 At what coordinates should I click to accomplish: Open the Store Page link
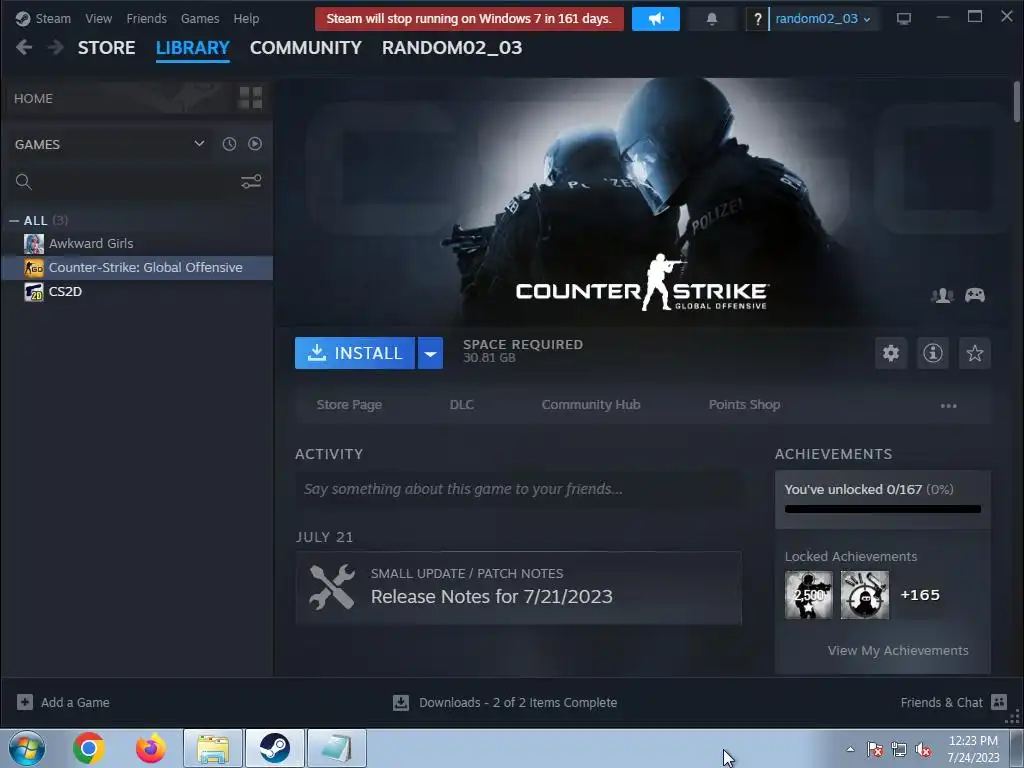[x=349, y=405]
